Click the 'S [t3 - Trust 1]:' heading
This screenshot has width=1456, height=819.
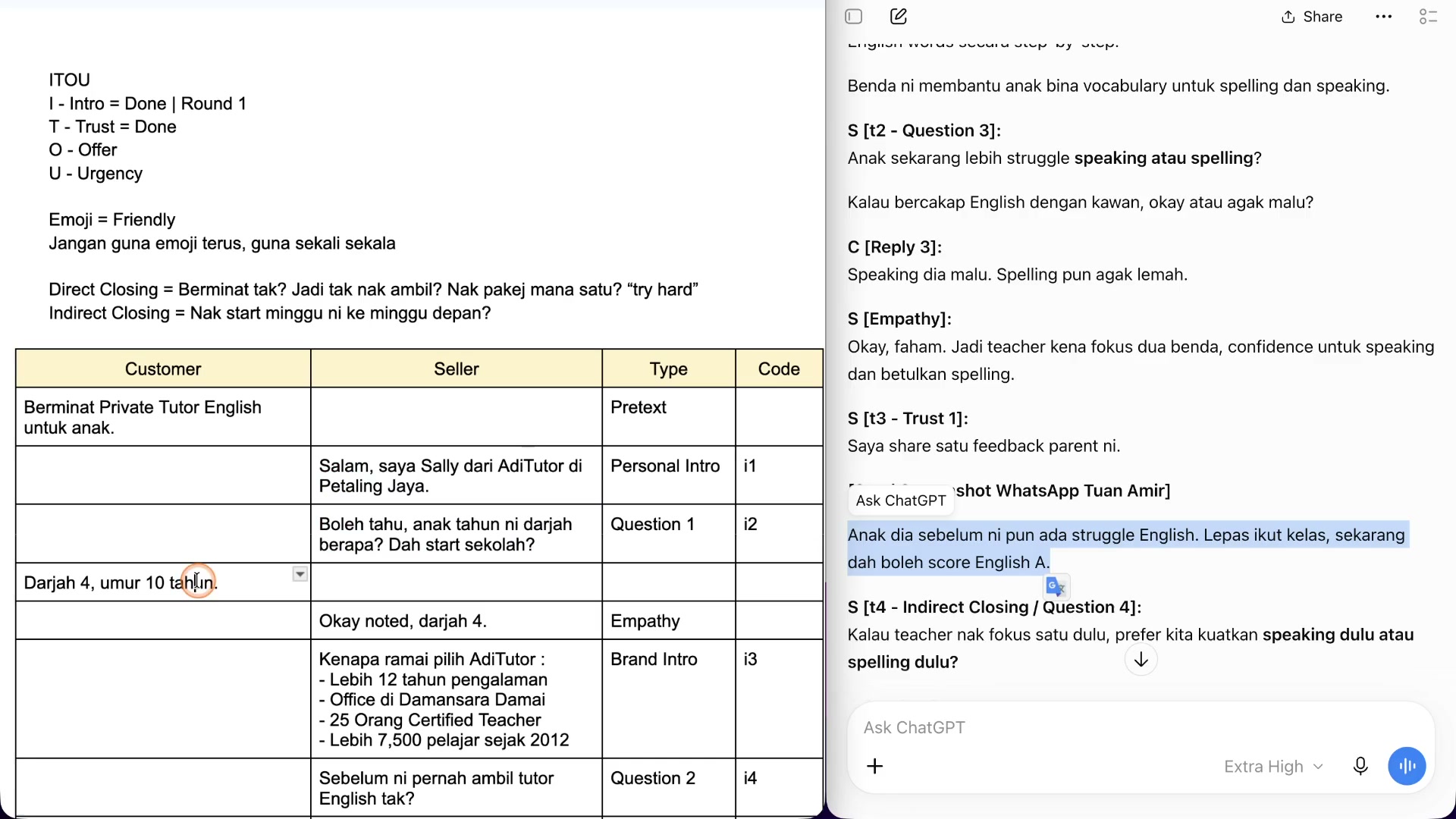click(x=908, y=419)
